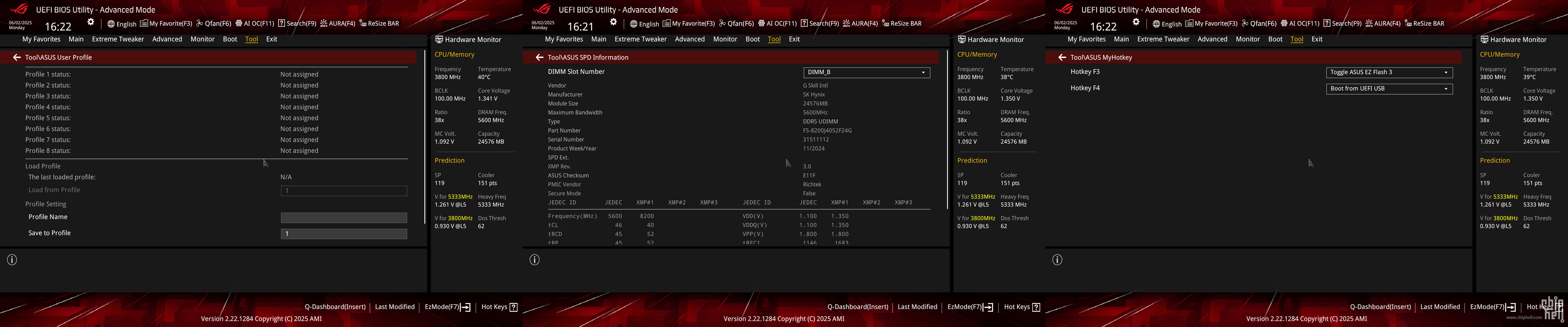Open My Favorite(F3) in the User Profile screen
The image size is (1568, 327).
[x=166, y=24]
